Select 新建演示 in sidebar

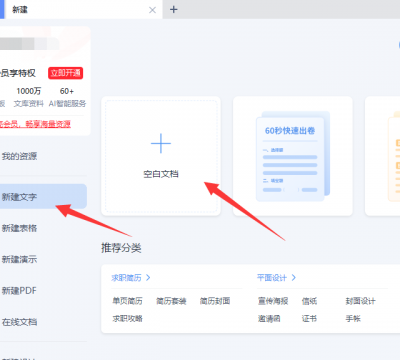coord(19,259)
